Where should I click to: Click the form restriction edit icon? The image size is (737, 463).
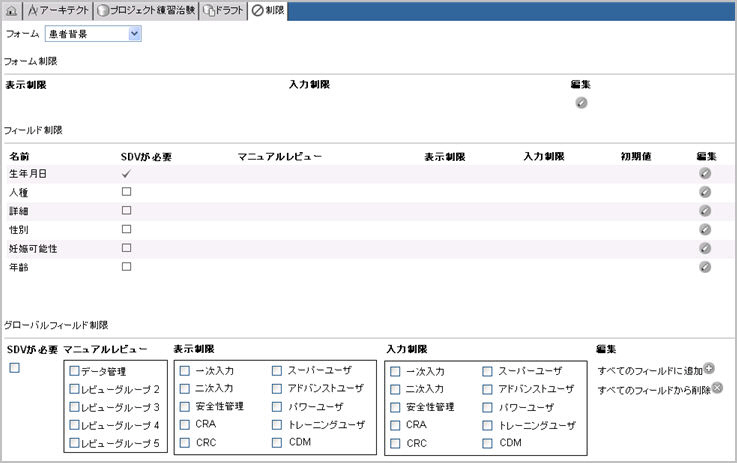pyautogui.click(x=581, y=102)
